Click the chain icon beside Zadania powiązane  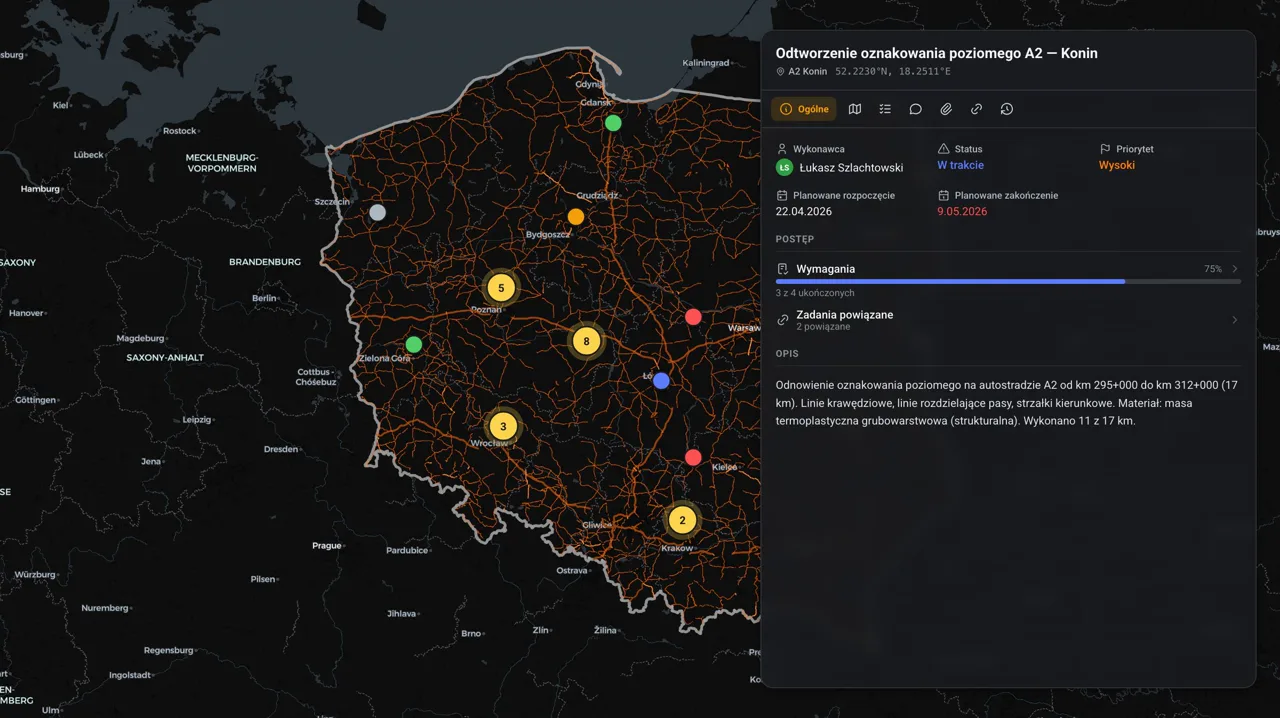tap(783, 320)
